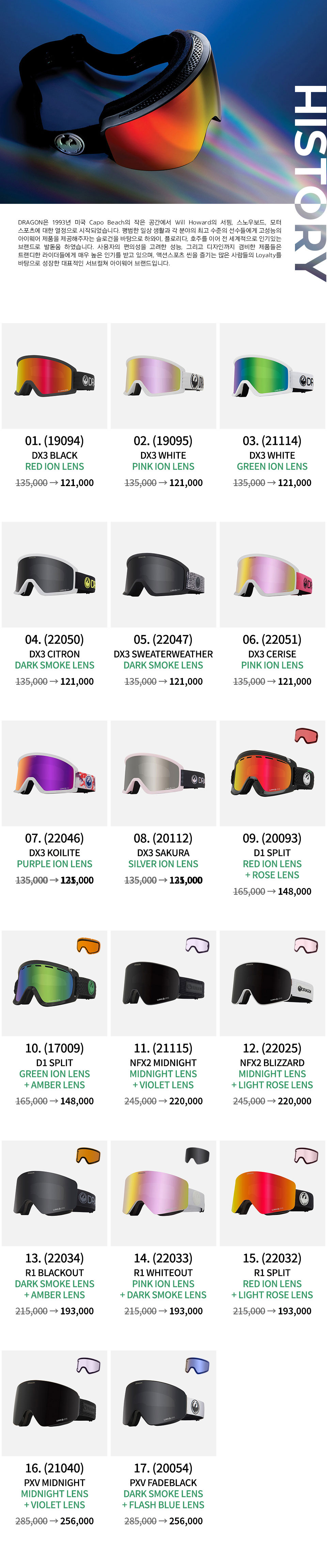Select the light rose spare lens on NFX2 Blizzard
Image resolution: width=327 pixels, height=1568 pixels.
tap(306, 945)
